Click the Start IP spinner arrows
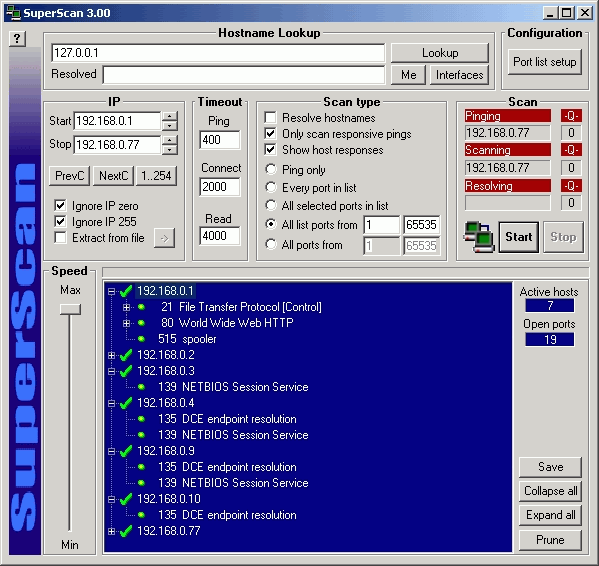 point(170,121)
